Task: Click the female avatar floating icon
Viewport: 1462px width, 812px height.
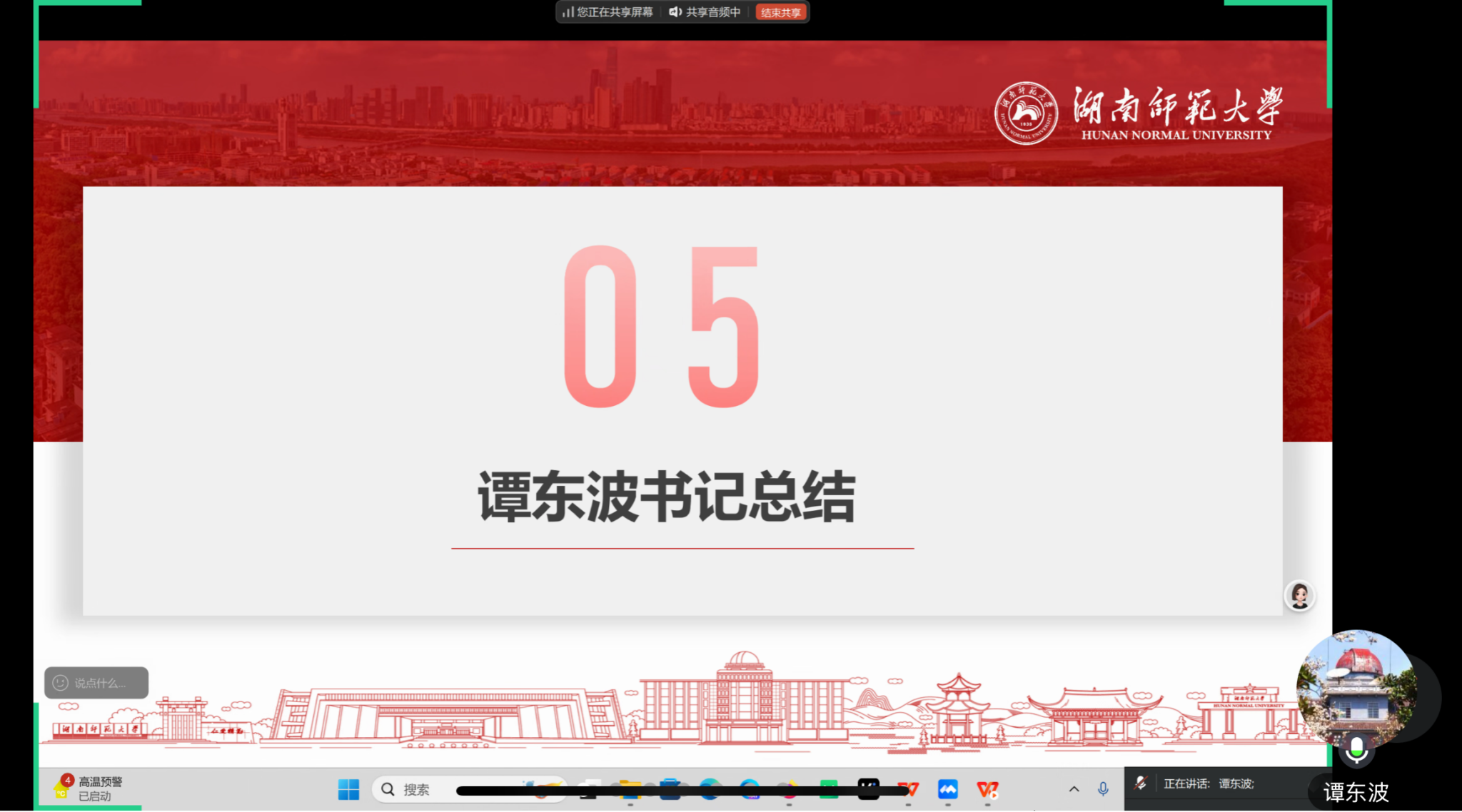Action: pos(1299,596)
